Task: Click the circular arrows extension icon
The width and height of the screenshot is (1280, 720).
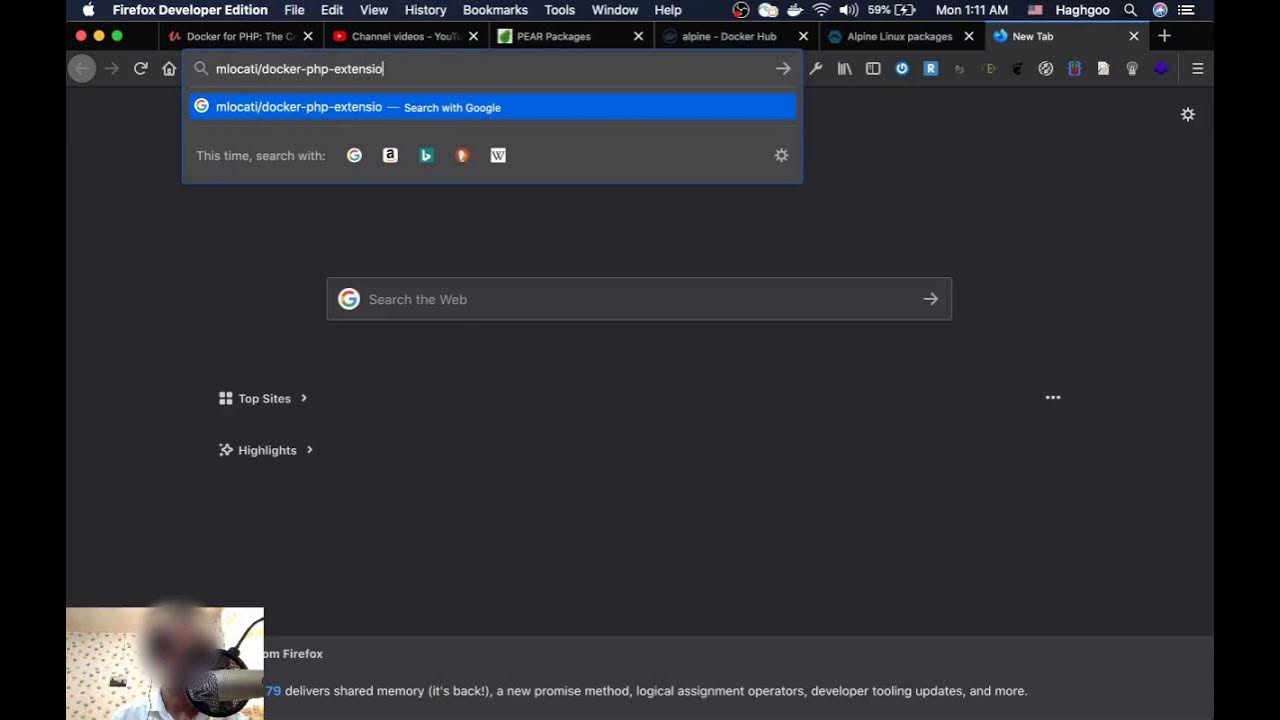Action: coord(1046,69)
